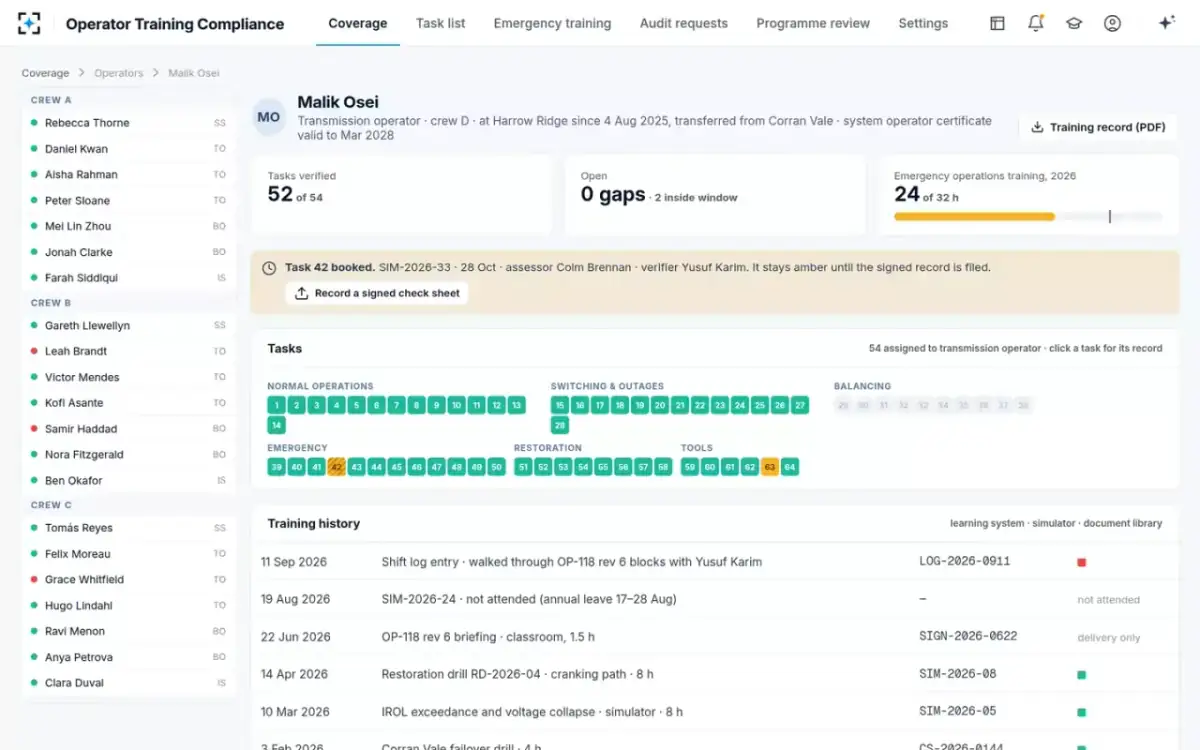Switch to the Emergency training tab
Viewport: 1200px width, 750px height.
pos(552,23)
